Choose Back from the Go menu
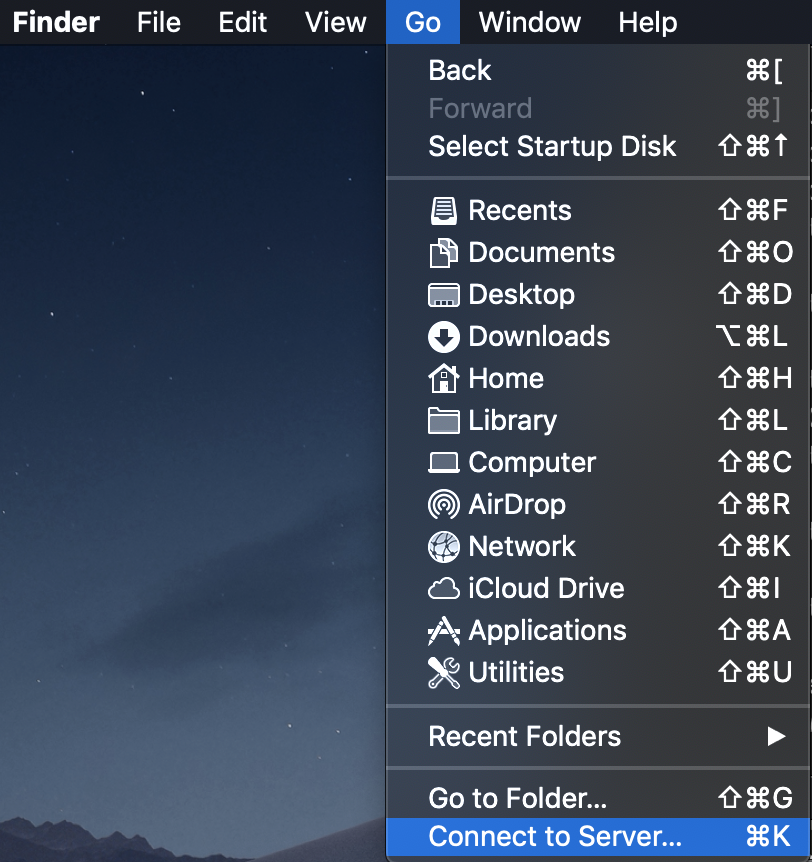The height and width of the screenshot is (862, 812). (460, 71)
